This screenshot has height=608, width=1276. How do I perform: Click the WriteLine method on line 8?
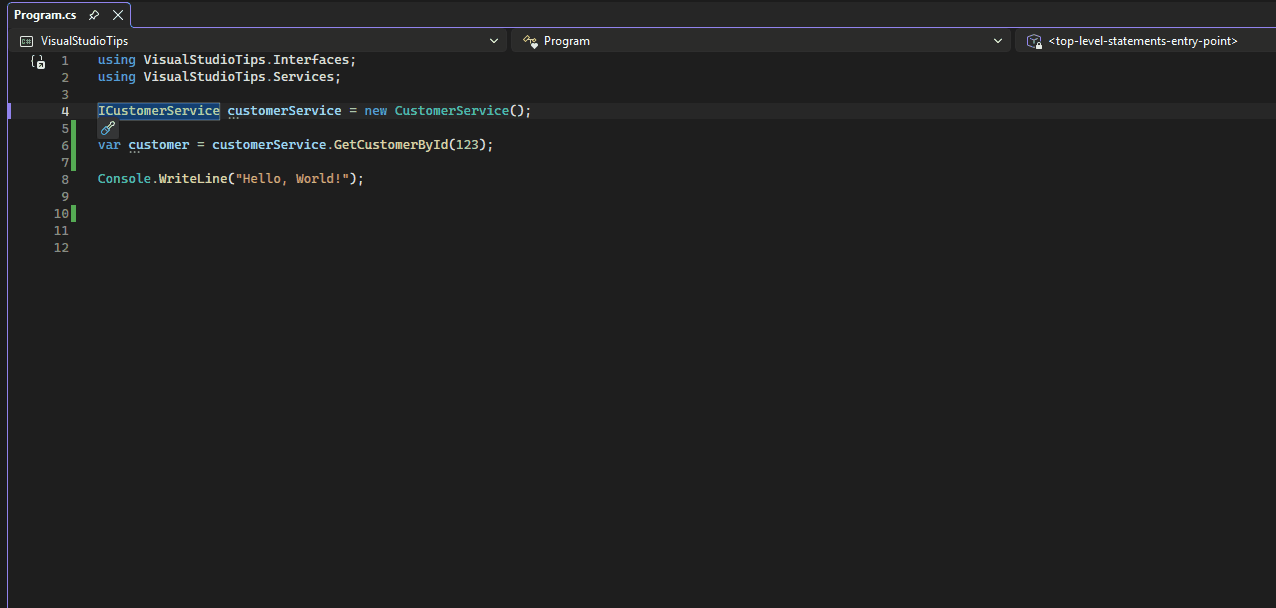click(x=192, y=179)
